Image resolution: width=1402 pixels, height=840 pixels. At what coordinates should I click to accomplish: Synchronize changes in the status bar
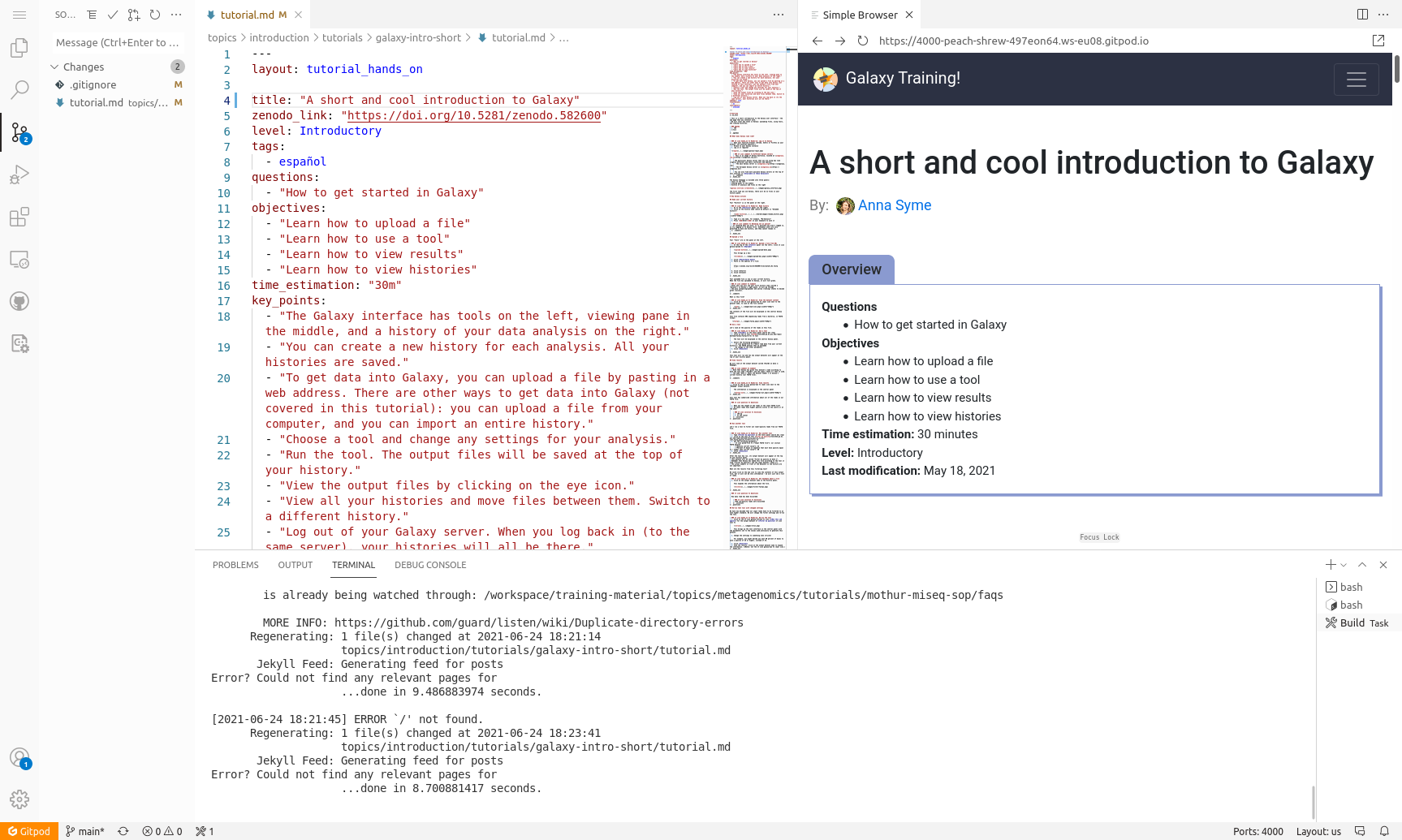(123, 831)
